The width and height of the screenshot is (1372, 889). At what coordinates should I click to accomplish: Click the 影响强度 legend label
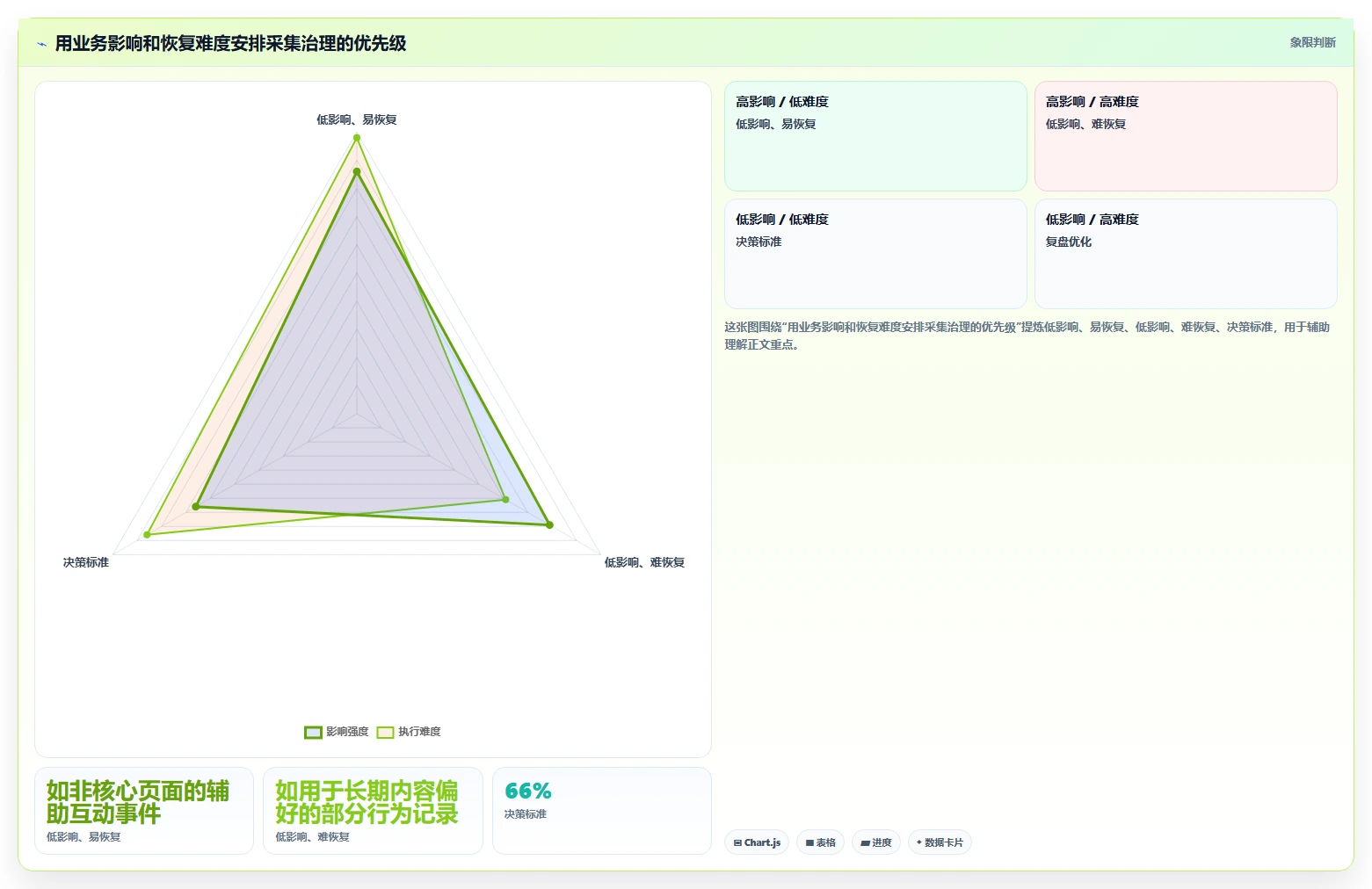[x=347, y=732]
